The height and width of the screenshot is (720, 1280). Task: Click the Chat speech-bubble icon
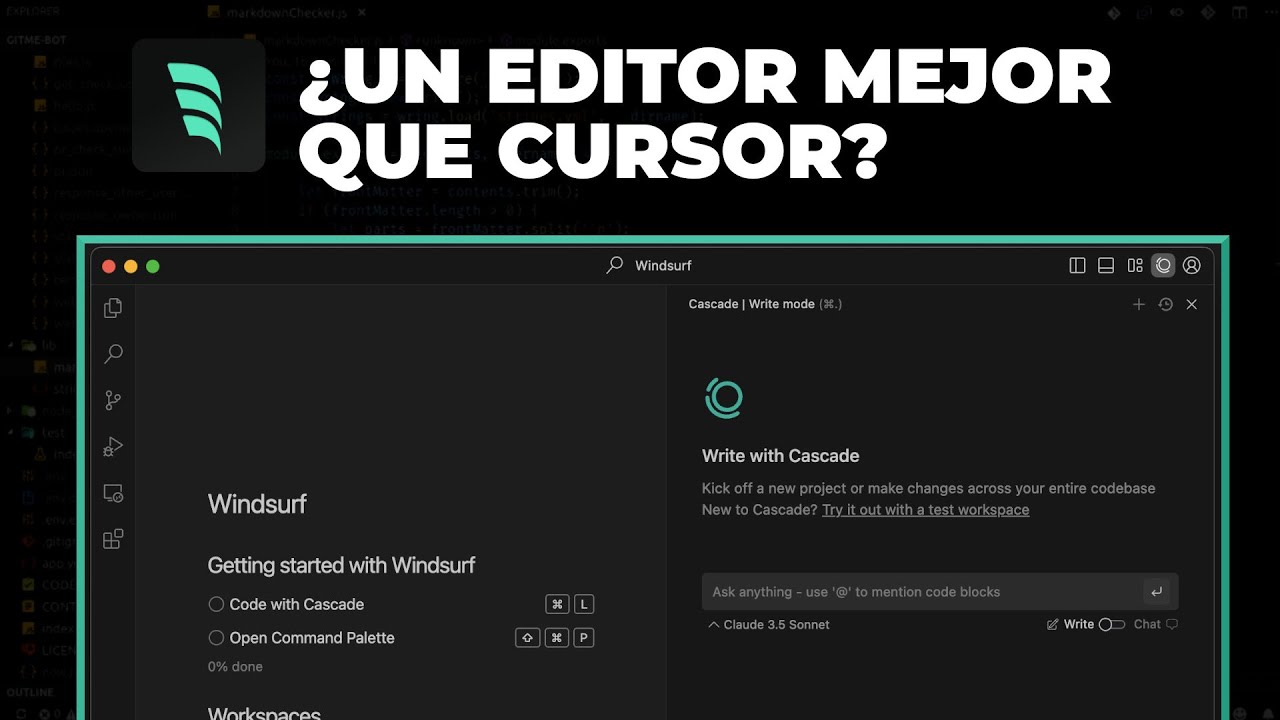coord(1172,624)
